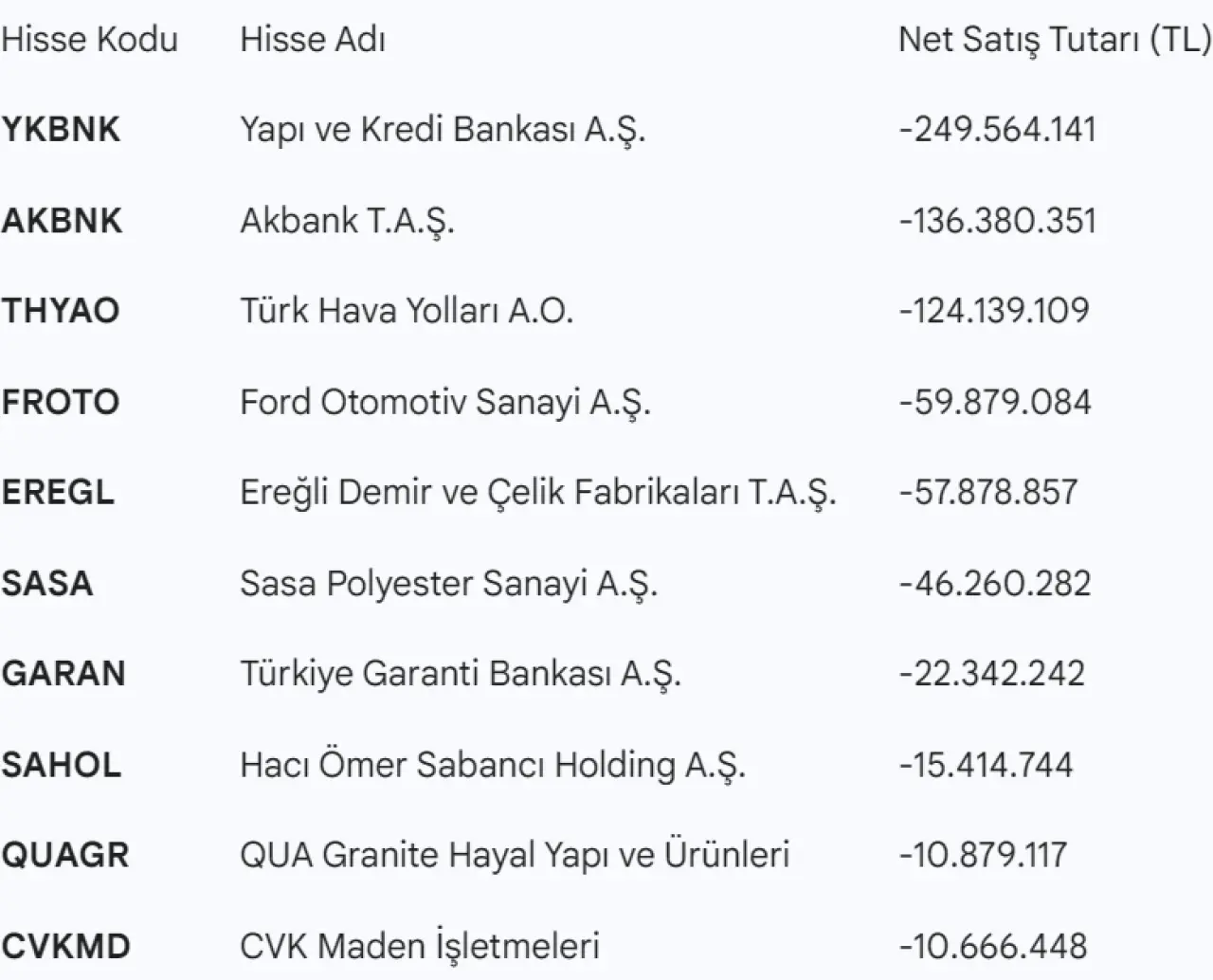Click the Net Satış Tutarı (TL) header
The image size is (1213, 980).
click(1054, 40)
